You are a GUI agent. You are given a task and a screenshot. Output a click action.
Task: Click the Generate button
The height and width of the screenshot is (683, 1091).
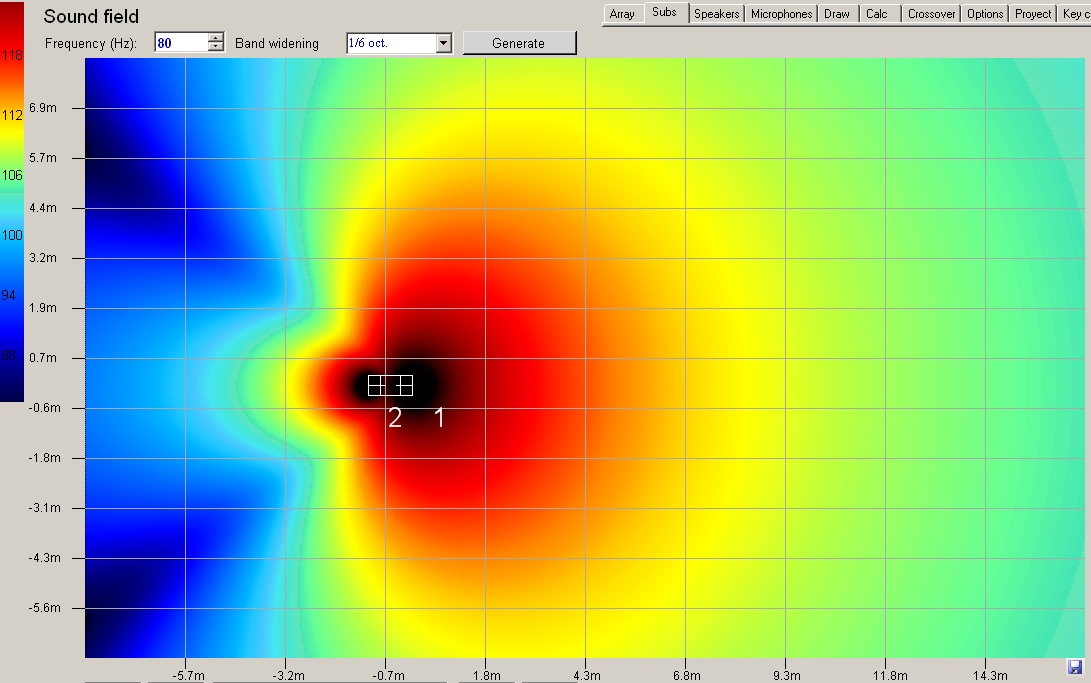[x=519, y=43]
